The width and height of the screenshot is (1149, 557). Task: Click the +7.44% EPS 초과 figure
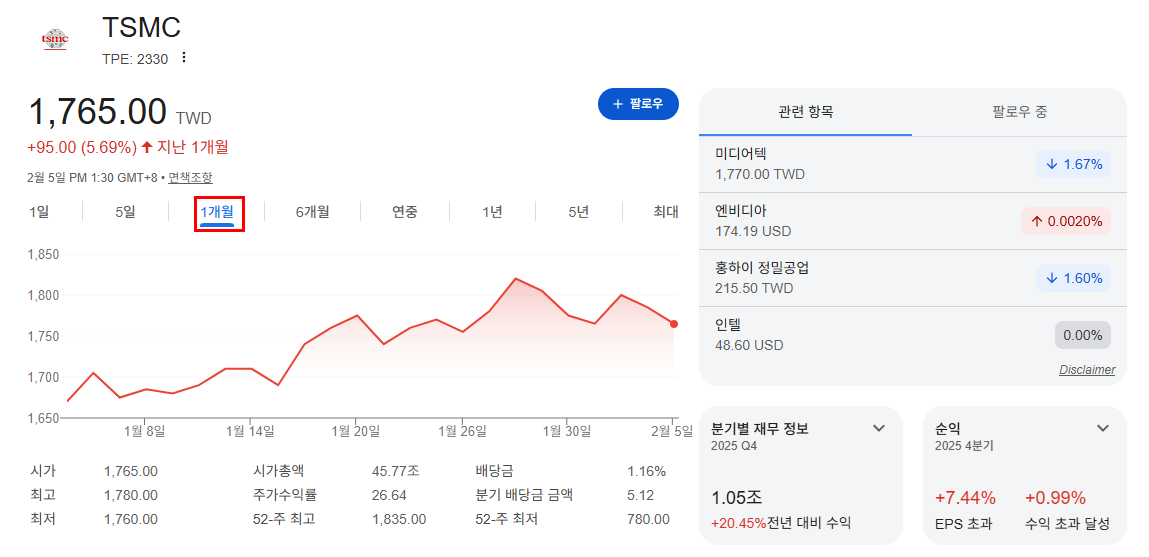[965, 498]
